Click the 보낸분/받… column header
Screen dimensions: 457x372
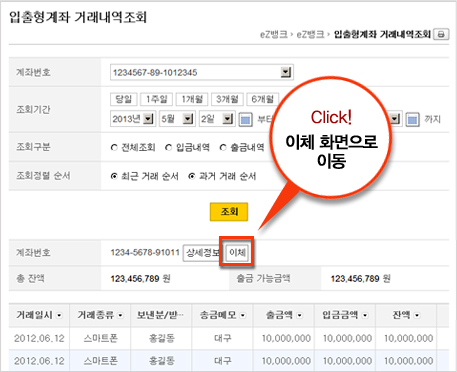click(161, 315)
